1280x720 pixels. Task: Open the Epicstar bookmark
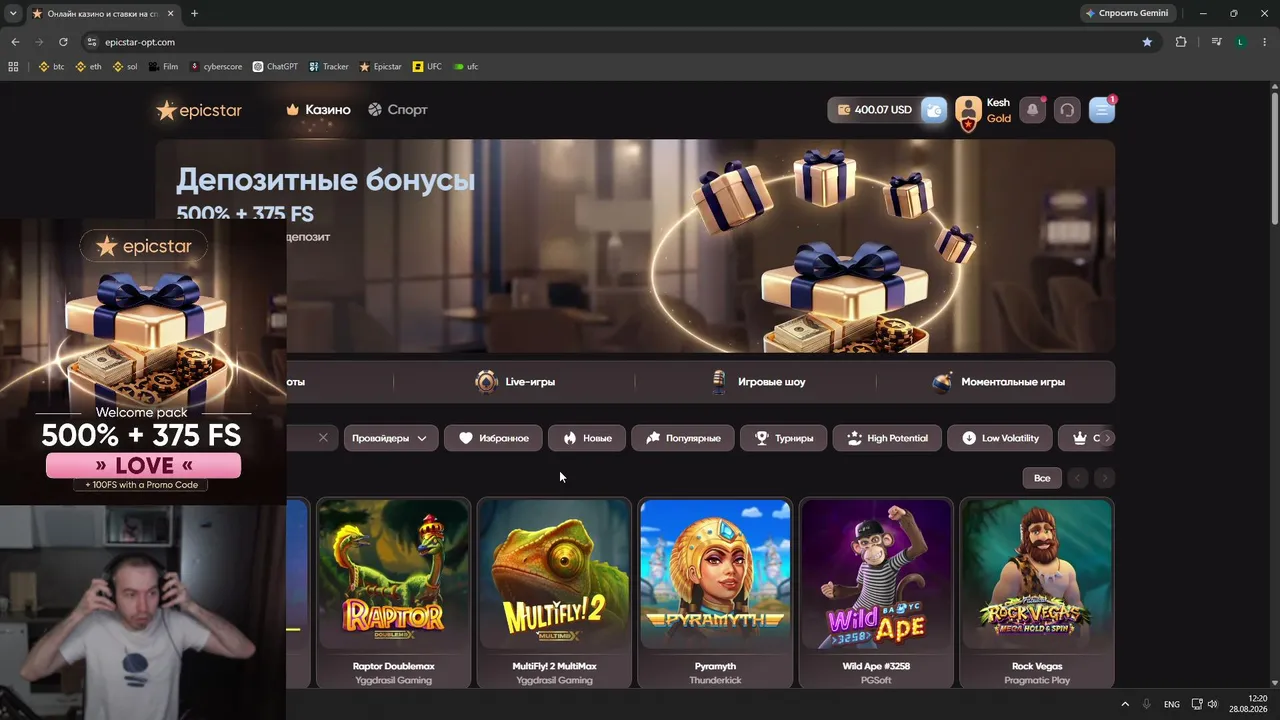[x=380, y=67]
